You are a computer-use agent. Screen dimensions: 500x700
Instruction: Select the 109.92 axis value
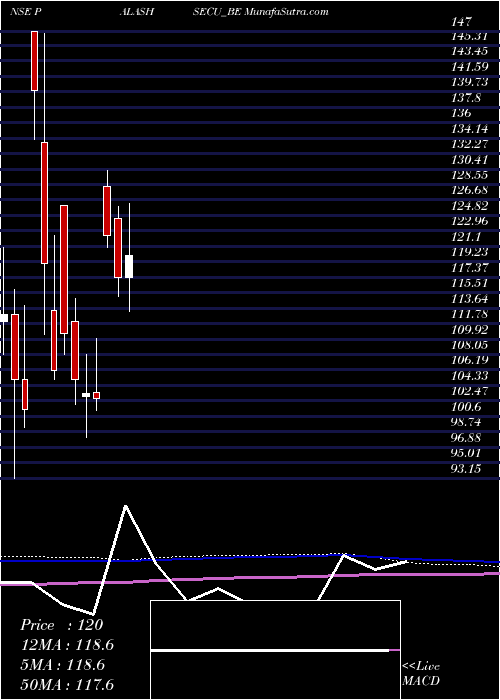point(470,329)
